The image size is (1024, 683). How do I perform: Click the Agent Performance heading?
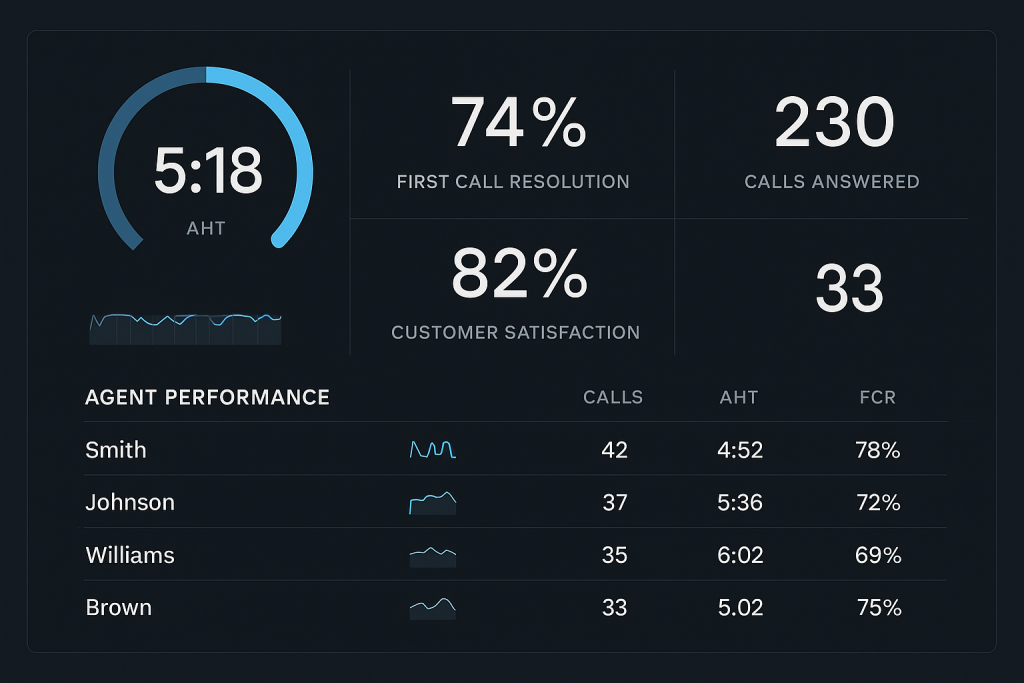(x=207, y=397)
